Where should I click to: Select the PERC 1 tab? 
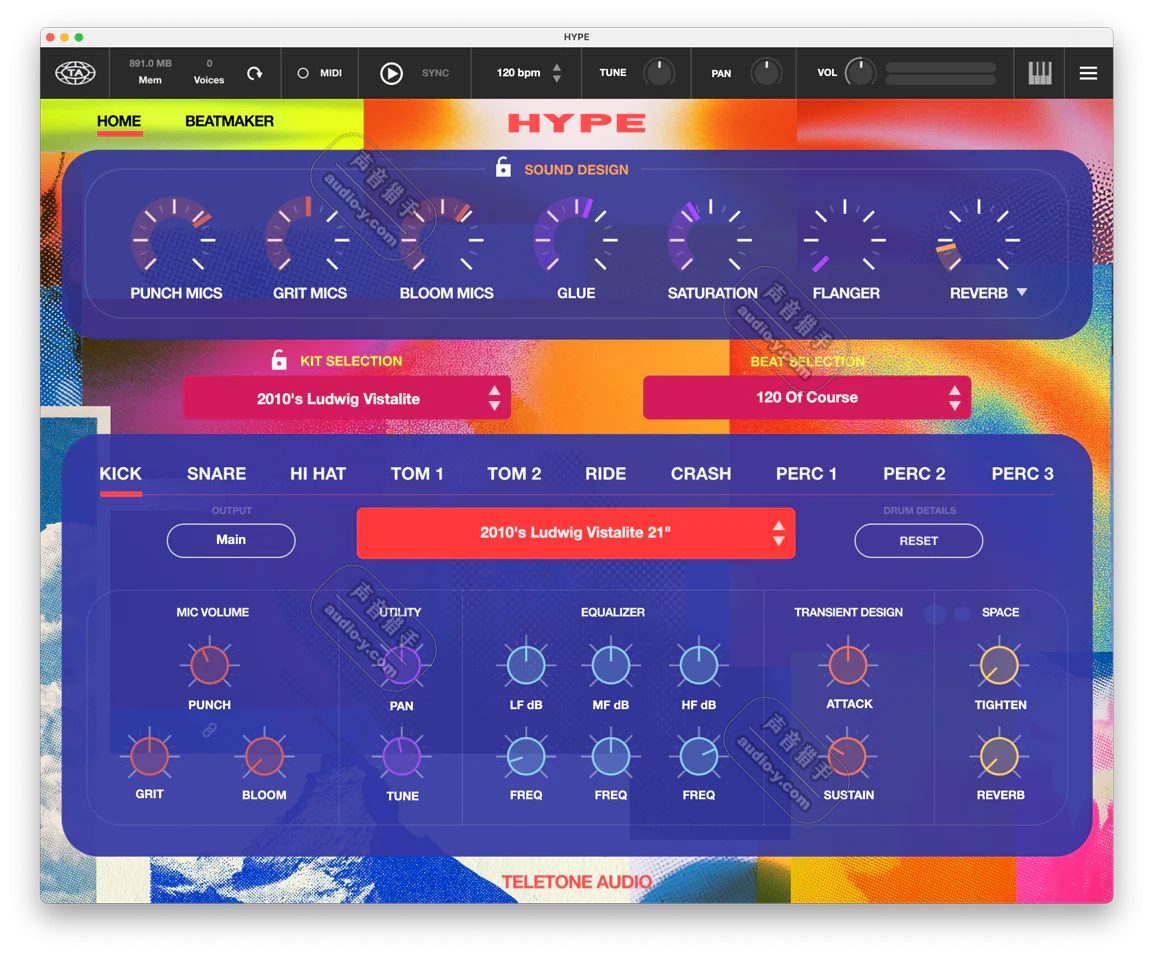click(x=806, y=474)
